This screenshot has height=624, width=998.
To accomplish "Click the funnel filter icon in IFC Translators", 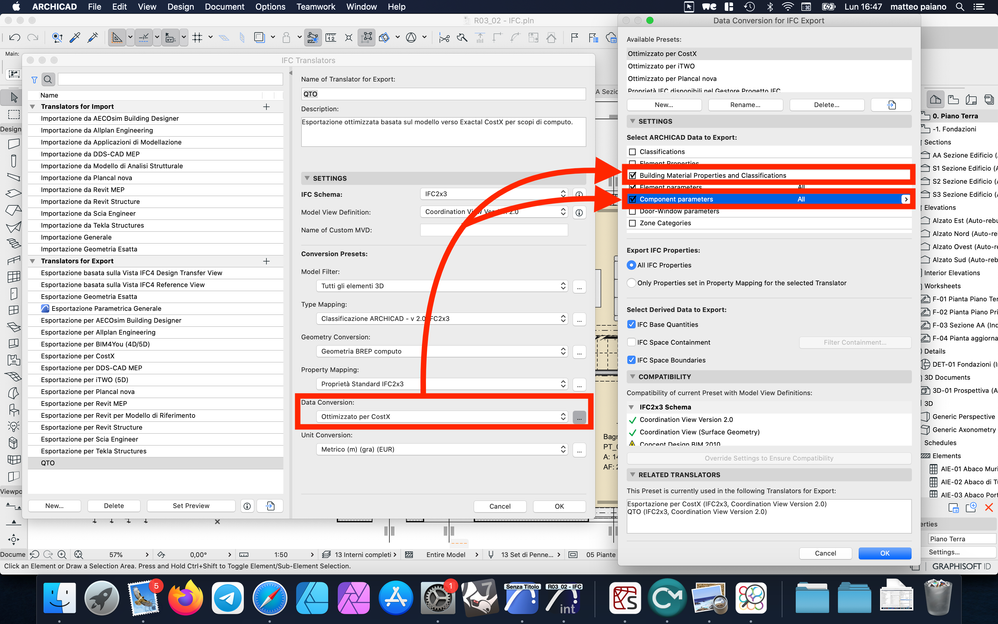I will tap(34, 80).
